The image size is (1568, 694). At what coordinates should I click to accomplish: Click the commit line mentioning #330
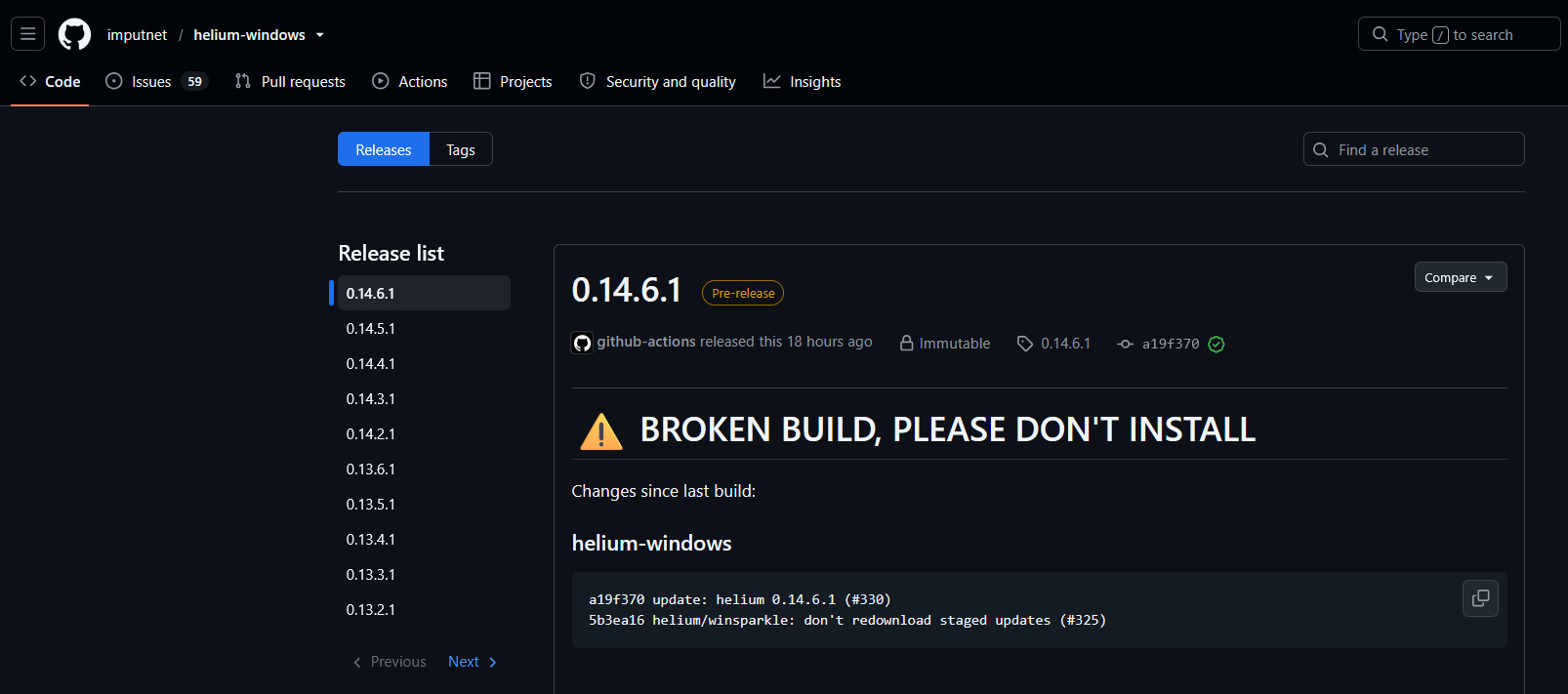point(740,599)
